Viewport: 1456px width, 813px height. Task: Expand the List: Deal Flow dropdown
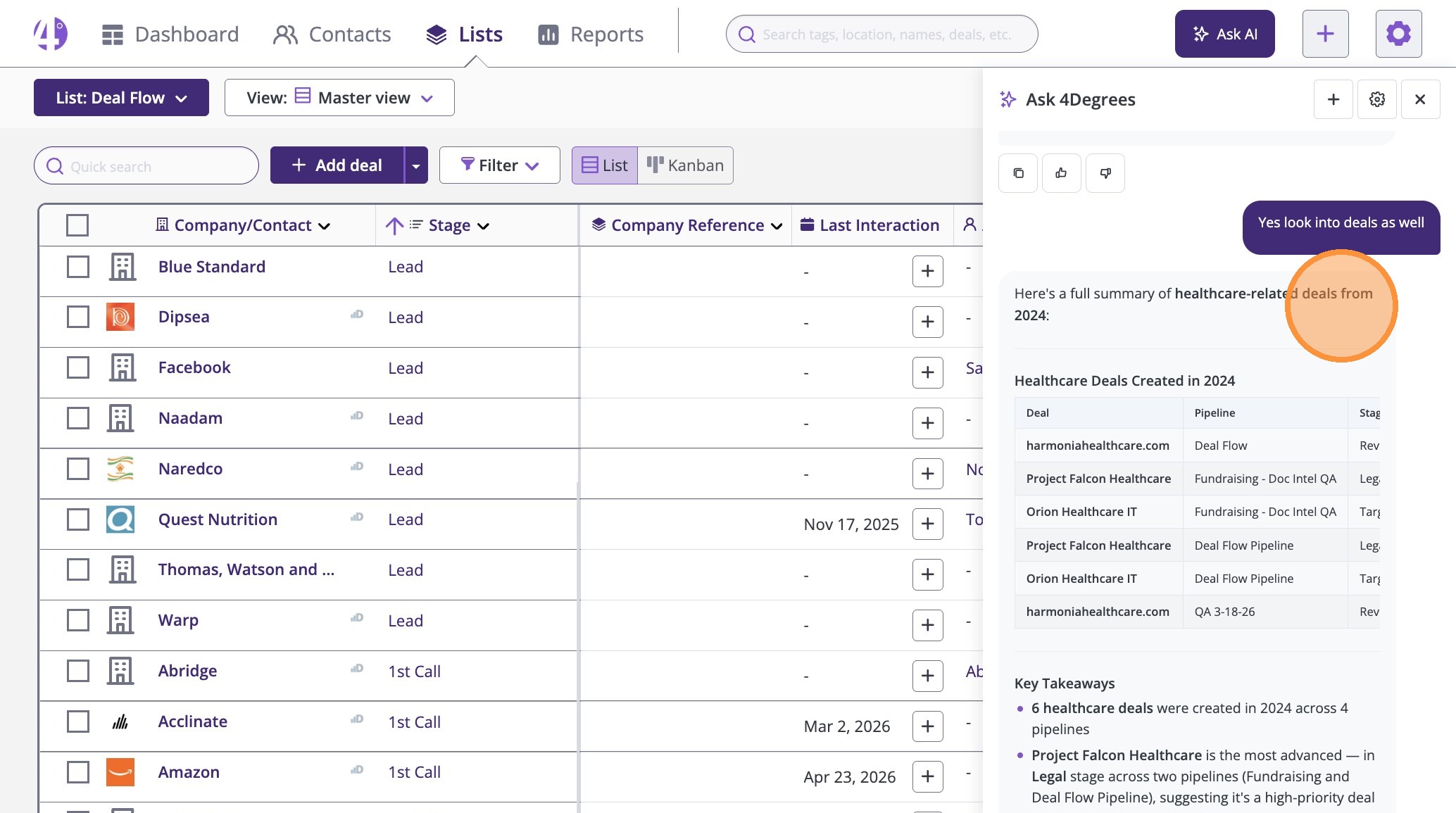121,98
